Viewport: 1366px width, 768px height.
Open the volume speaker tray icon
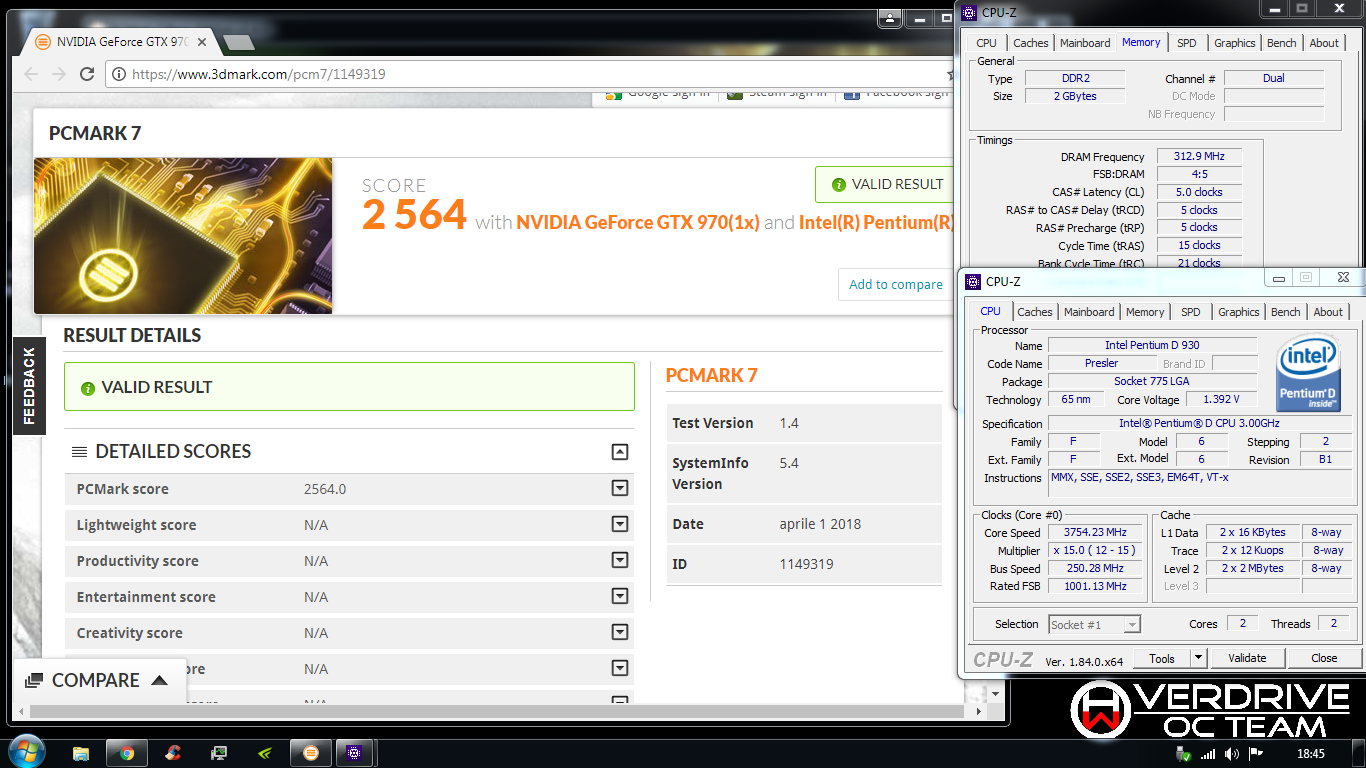[1232, 754]
